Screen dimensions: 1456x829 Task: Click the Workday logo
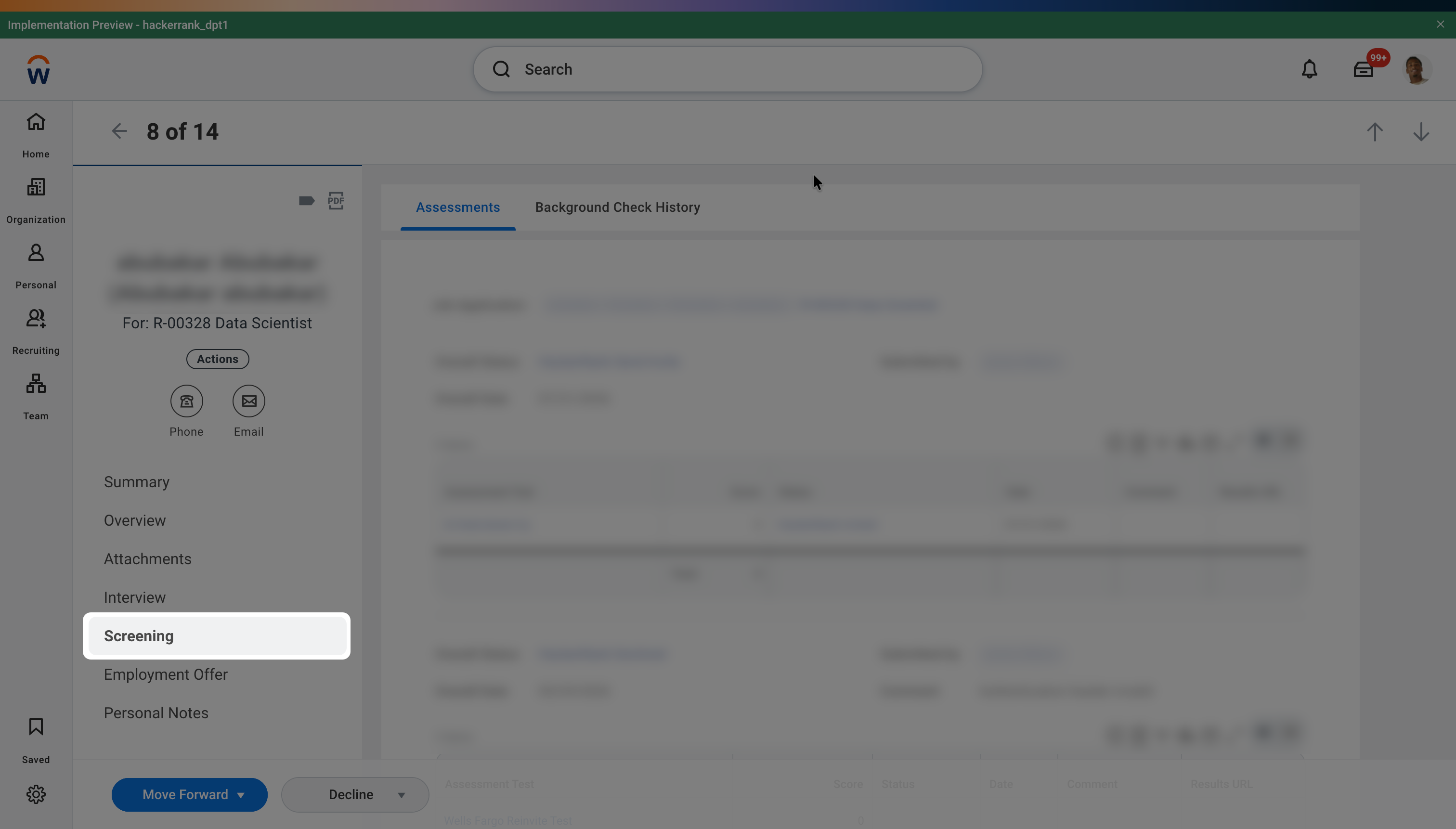point(38,69)
